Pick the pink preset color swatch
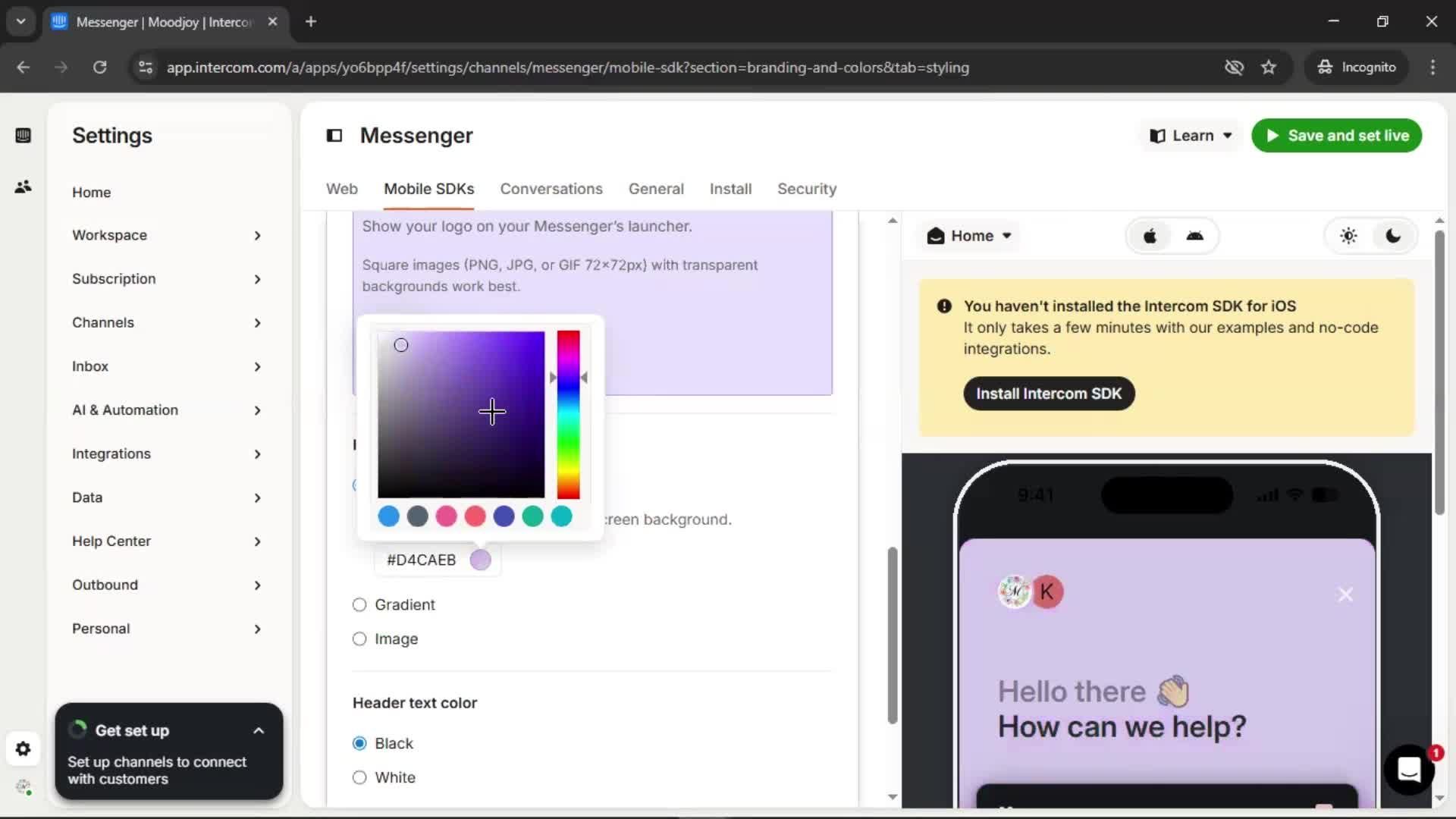Image resolution: width=1456 pixels, height=819 pixels. [x=446, y=516]
